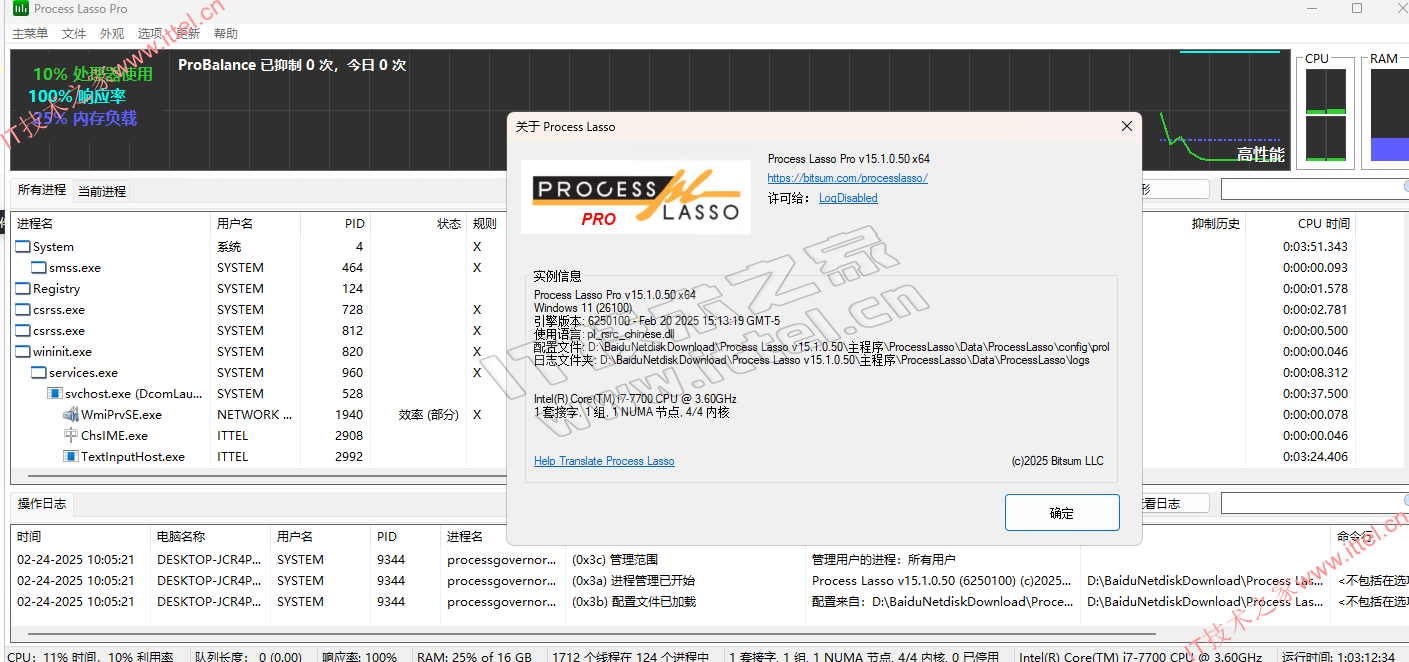Image resolution: width=1409 pixels, height=662 pixels.
Task: Click the ChsIME.exe process icon
Action: click(x=71, y=435)
